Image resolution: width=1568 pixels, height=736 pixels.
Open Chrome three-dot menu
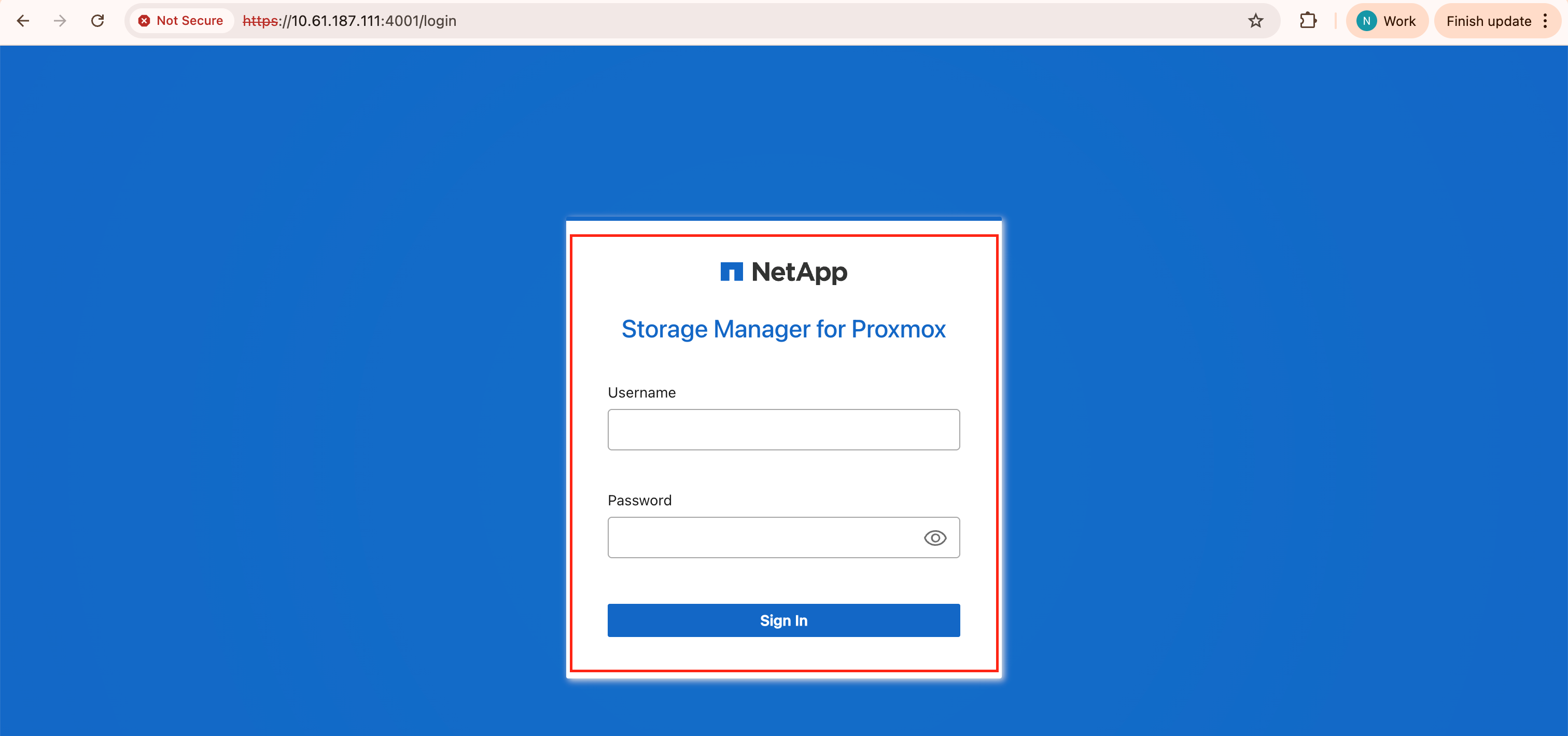pyautogui.click(x=1545, y=21)
